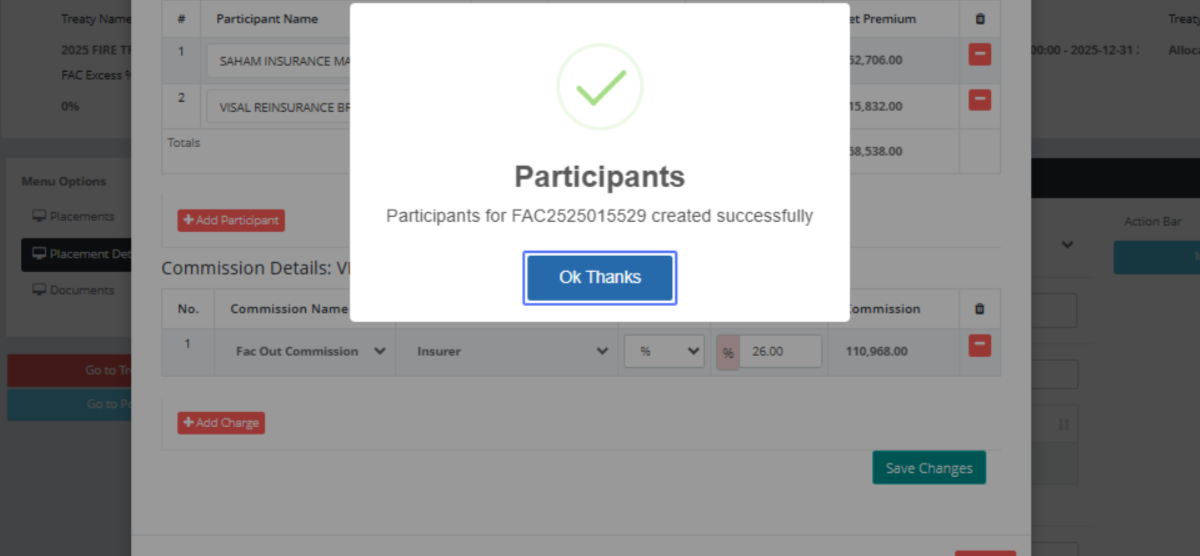Image resolution: width=1200 pixels, height=556 pixels.
Task: Expand the Insurer dropdown
Action: (512, 351)
